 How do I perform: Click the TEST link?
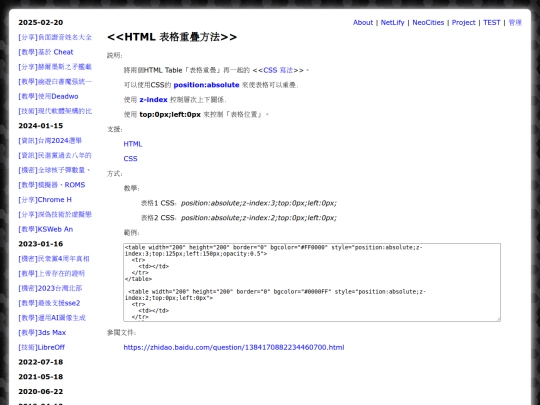(x=491, y=23)
